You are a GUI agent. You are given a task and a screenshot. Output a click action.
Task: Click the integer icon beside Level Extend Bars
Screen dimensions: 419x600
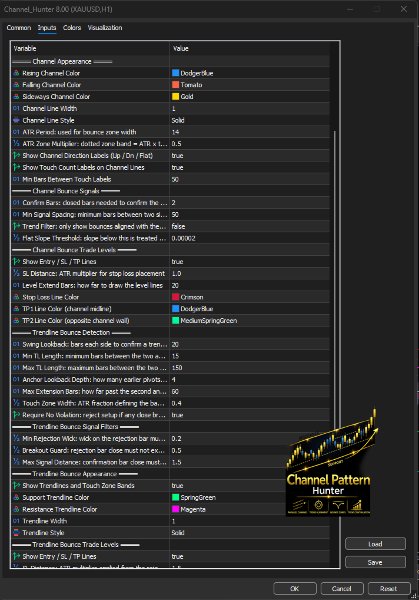click(x=16, y=285)
